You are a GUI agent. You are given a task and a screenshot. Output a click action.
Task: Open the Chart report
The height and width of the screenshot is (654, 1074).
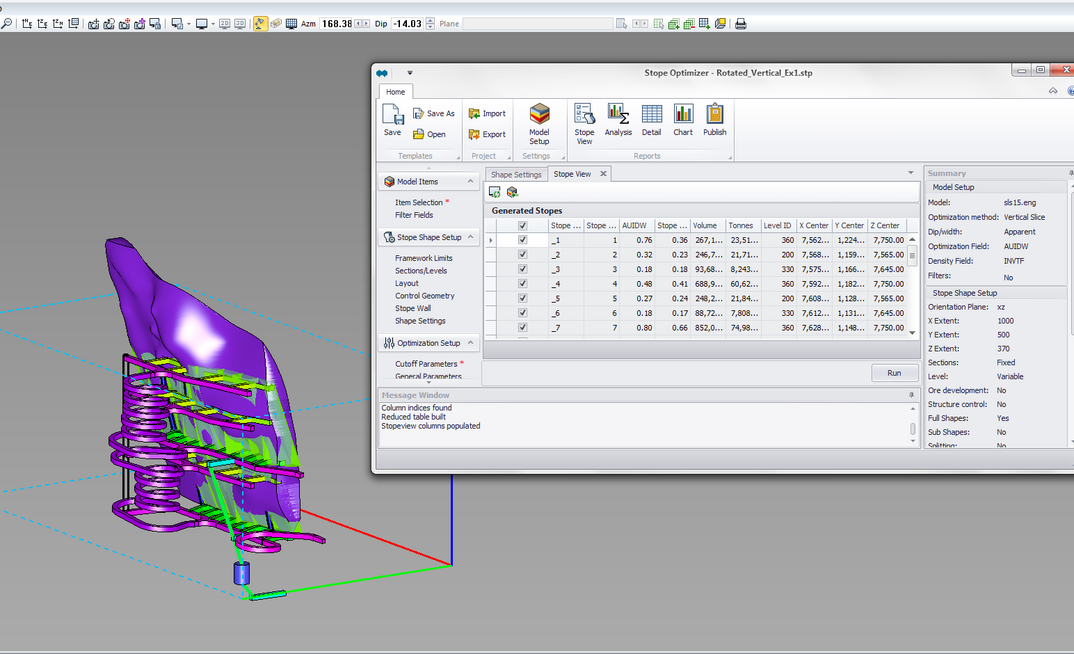(683, 120)
